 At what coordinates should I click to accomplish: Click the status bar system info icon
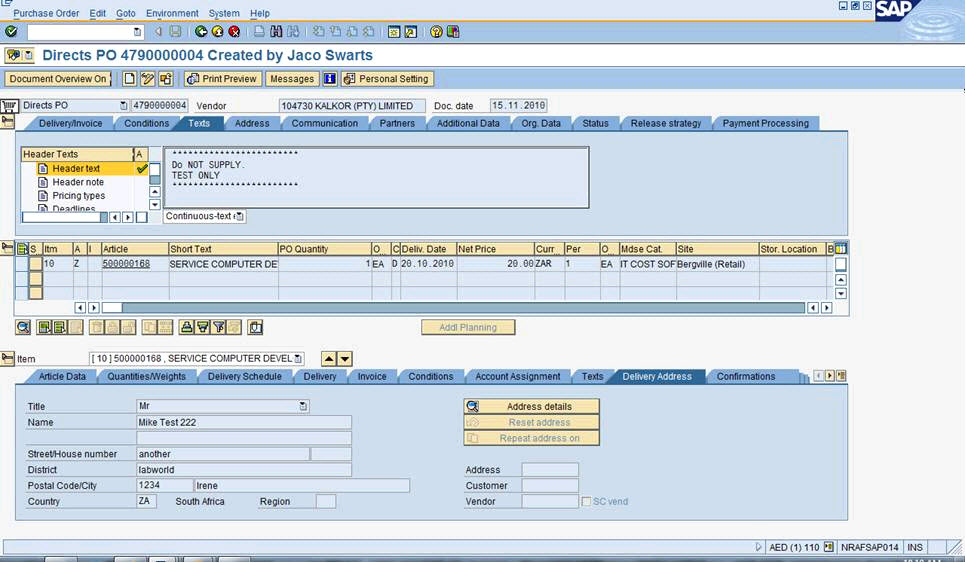tap(829, 547)
